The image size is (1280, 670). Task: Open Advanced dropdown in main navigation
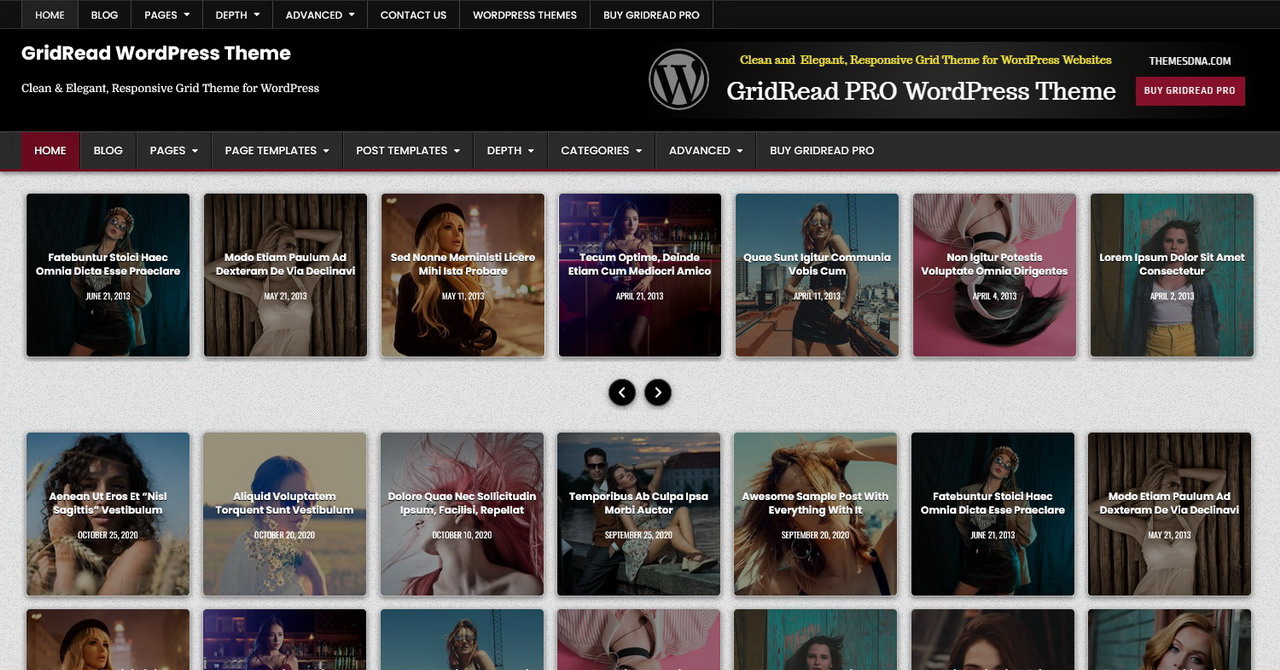[x=706, y=150]
